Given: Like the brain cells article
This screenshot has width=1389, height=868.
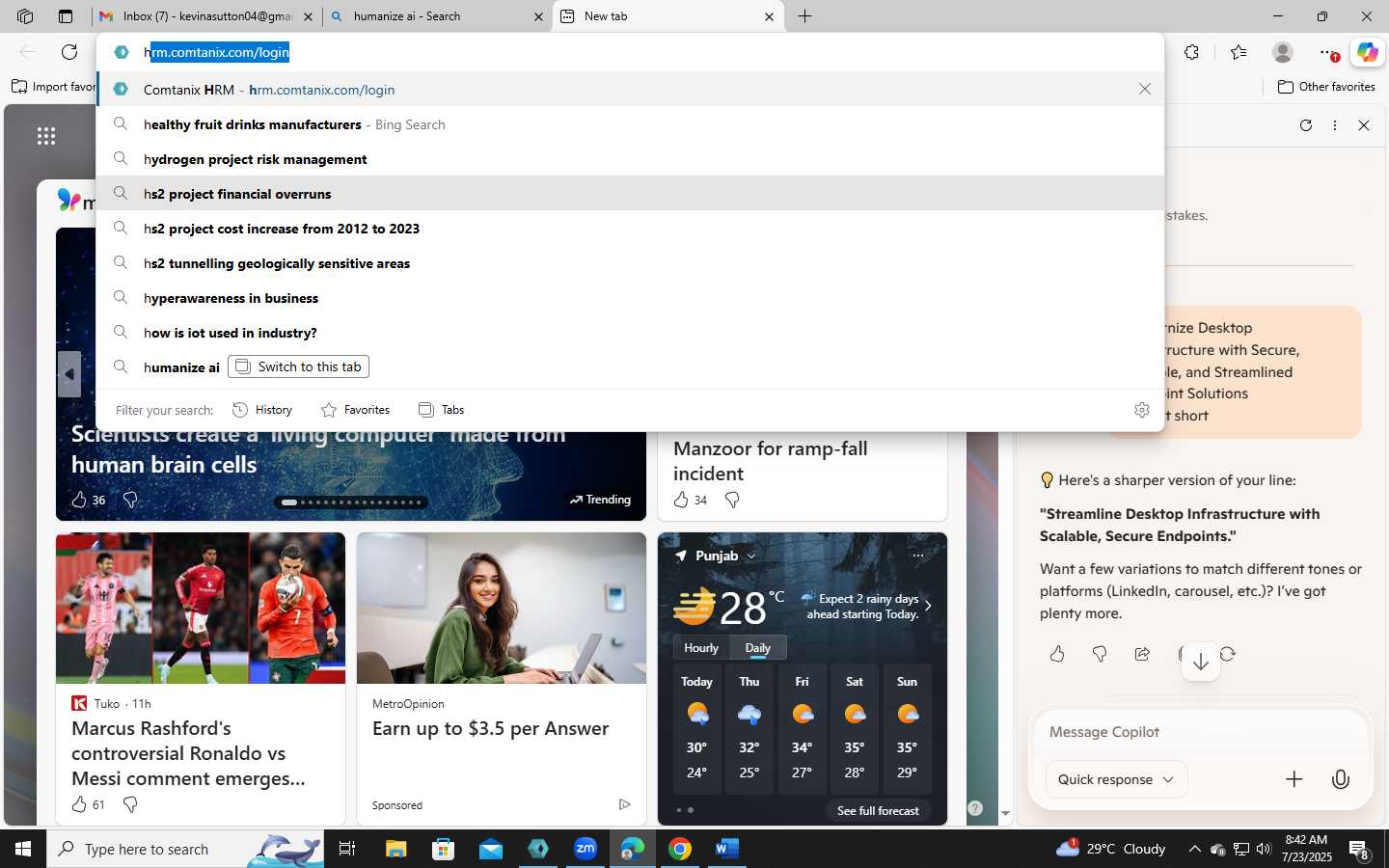Looking at the screenshot, I should (x=79, y=500).
